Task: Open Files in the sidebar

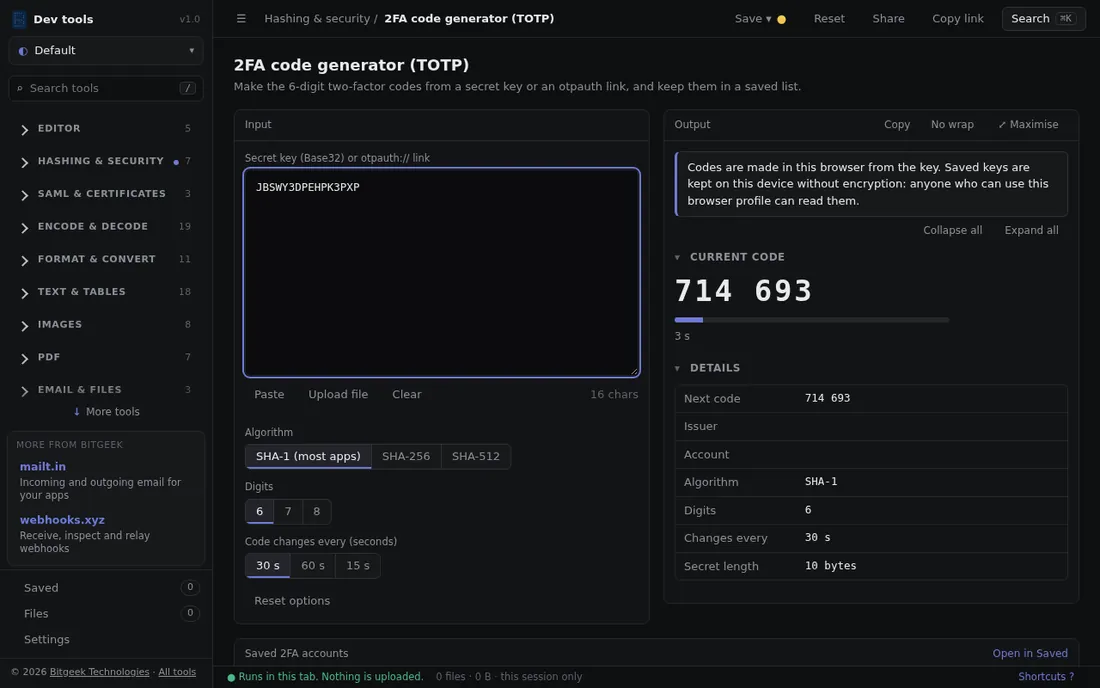Action: tap(106, 614)
